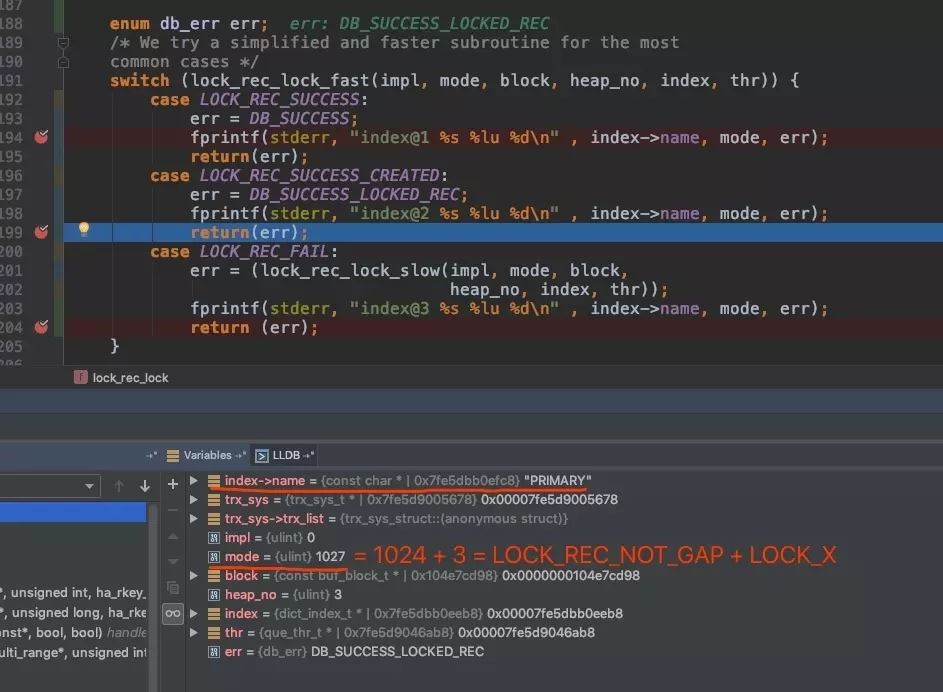
Task: Expand the index->name variable node
Action: (x=195, y=481)
